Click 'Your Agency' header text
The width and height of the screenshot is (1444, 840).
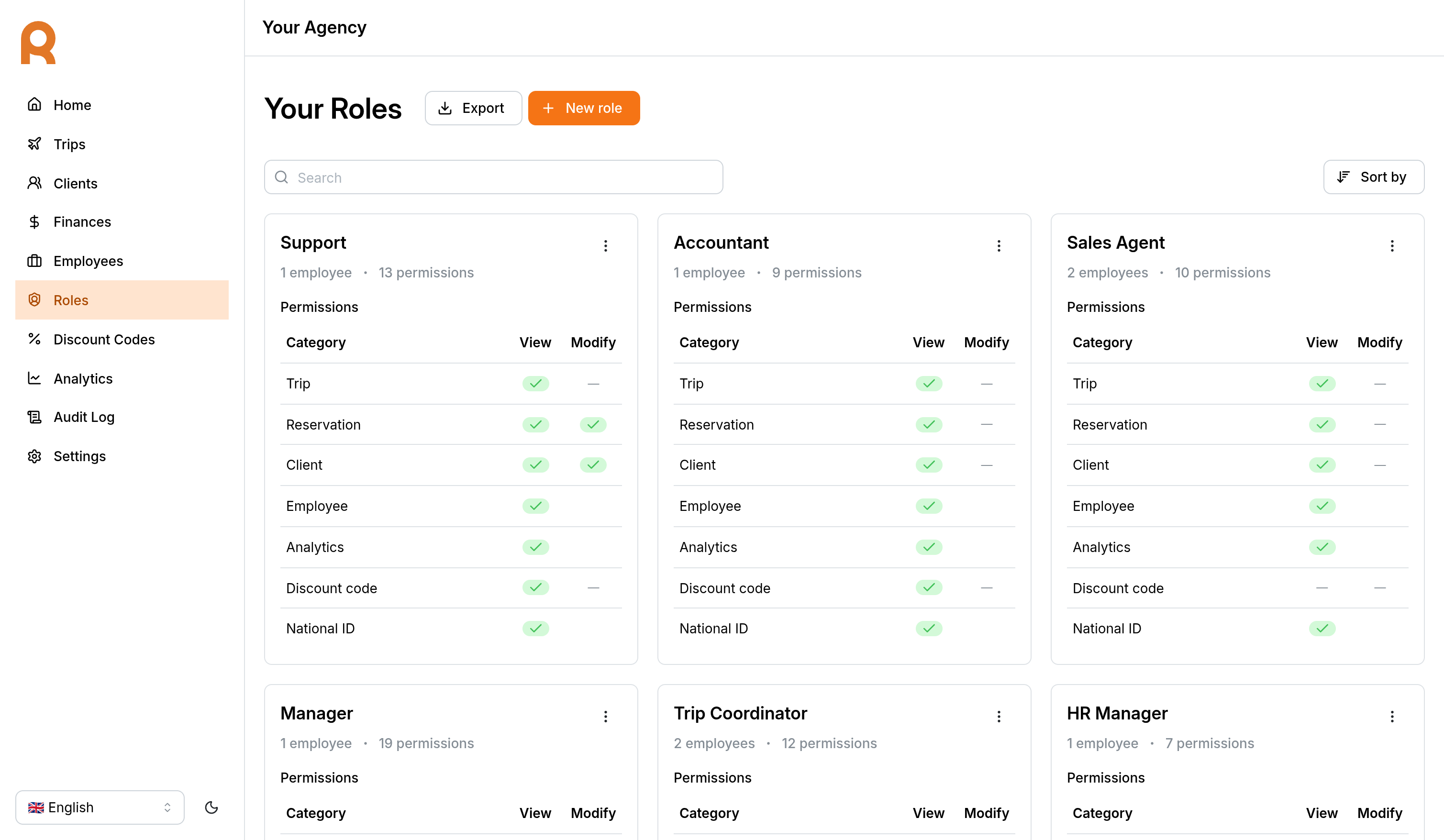coord(314,27)
